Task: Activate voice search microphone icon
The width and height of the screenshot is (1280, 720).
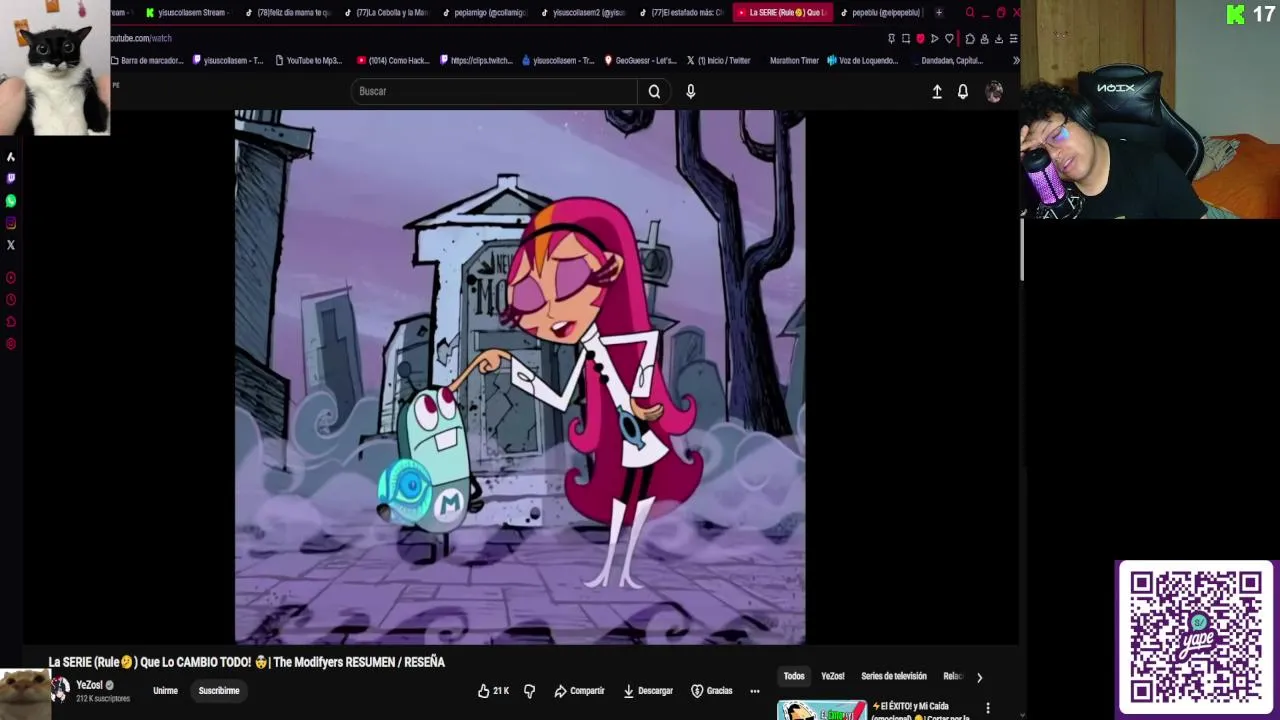Action: pos(690,91)
